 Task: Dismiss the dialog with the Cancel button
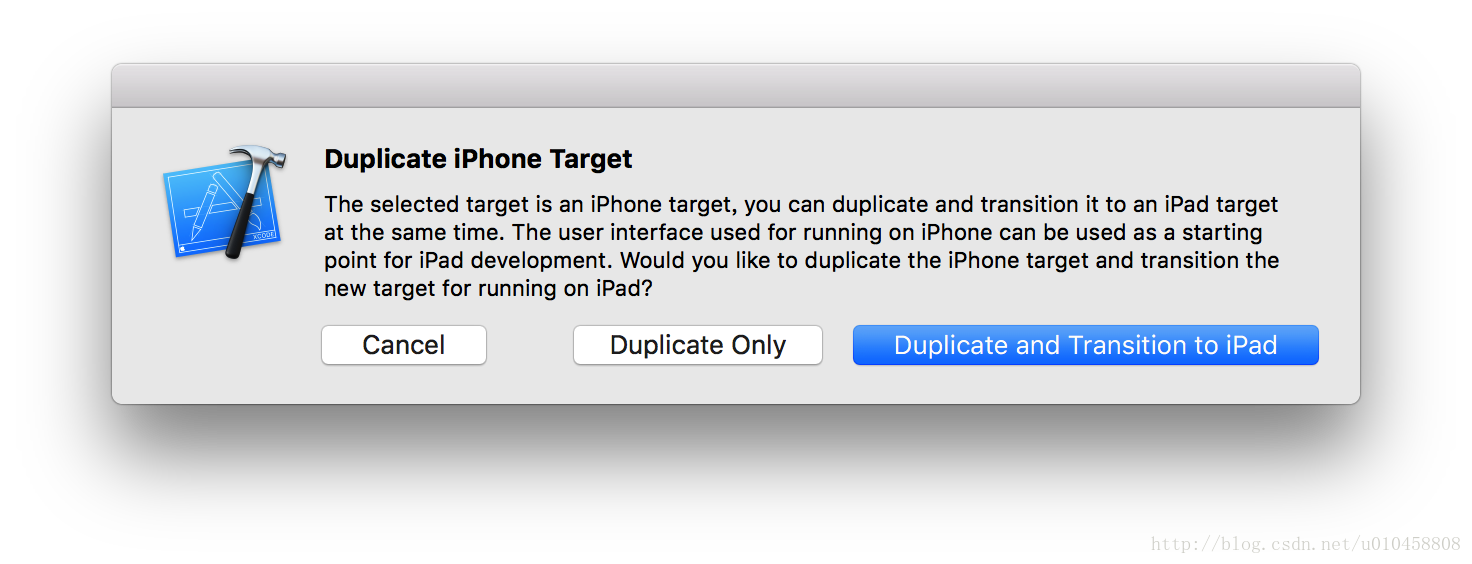point(404,345)
